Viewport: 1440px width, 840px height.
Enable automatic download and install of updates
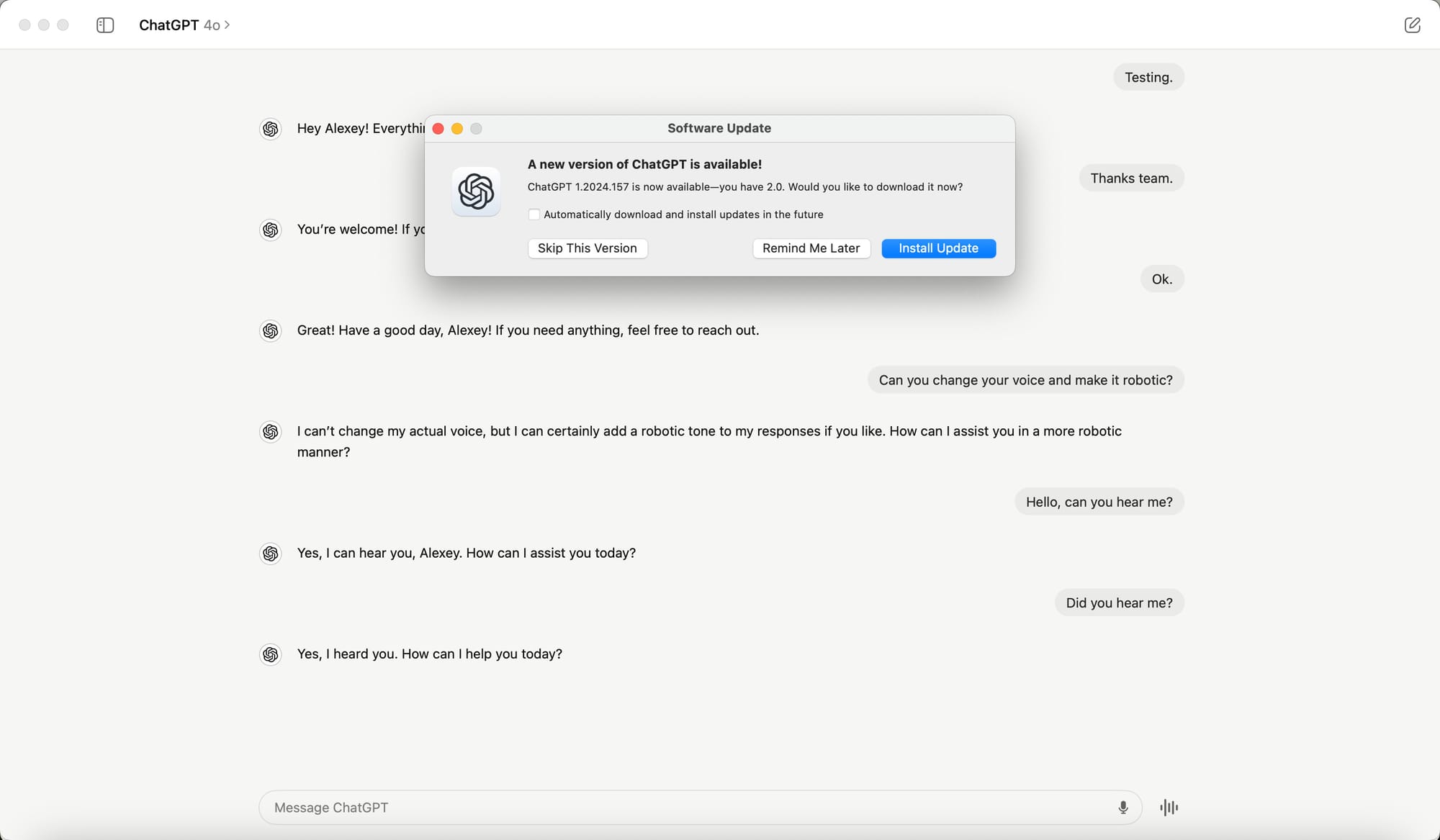pyautogui.click(x=534, y=214)
